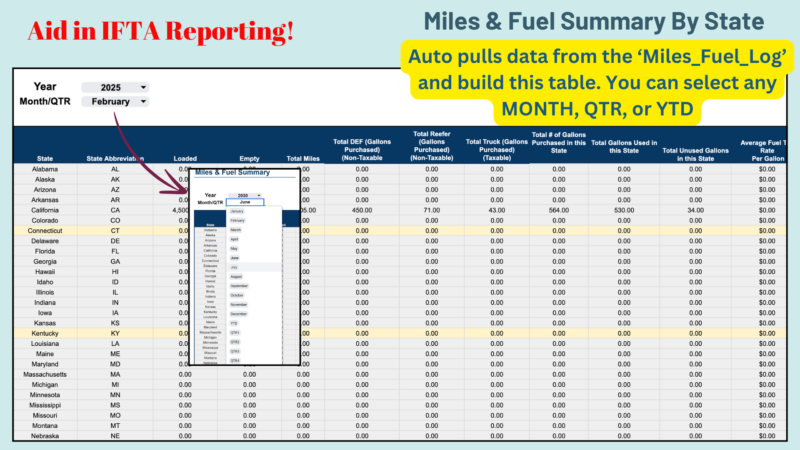Select Florida's Total DEF 0.00 cell
This screenshot has width=800, height=450.
[362, 251]
